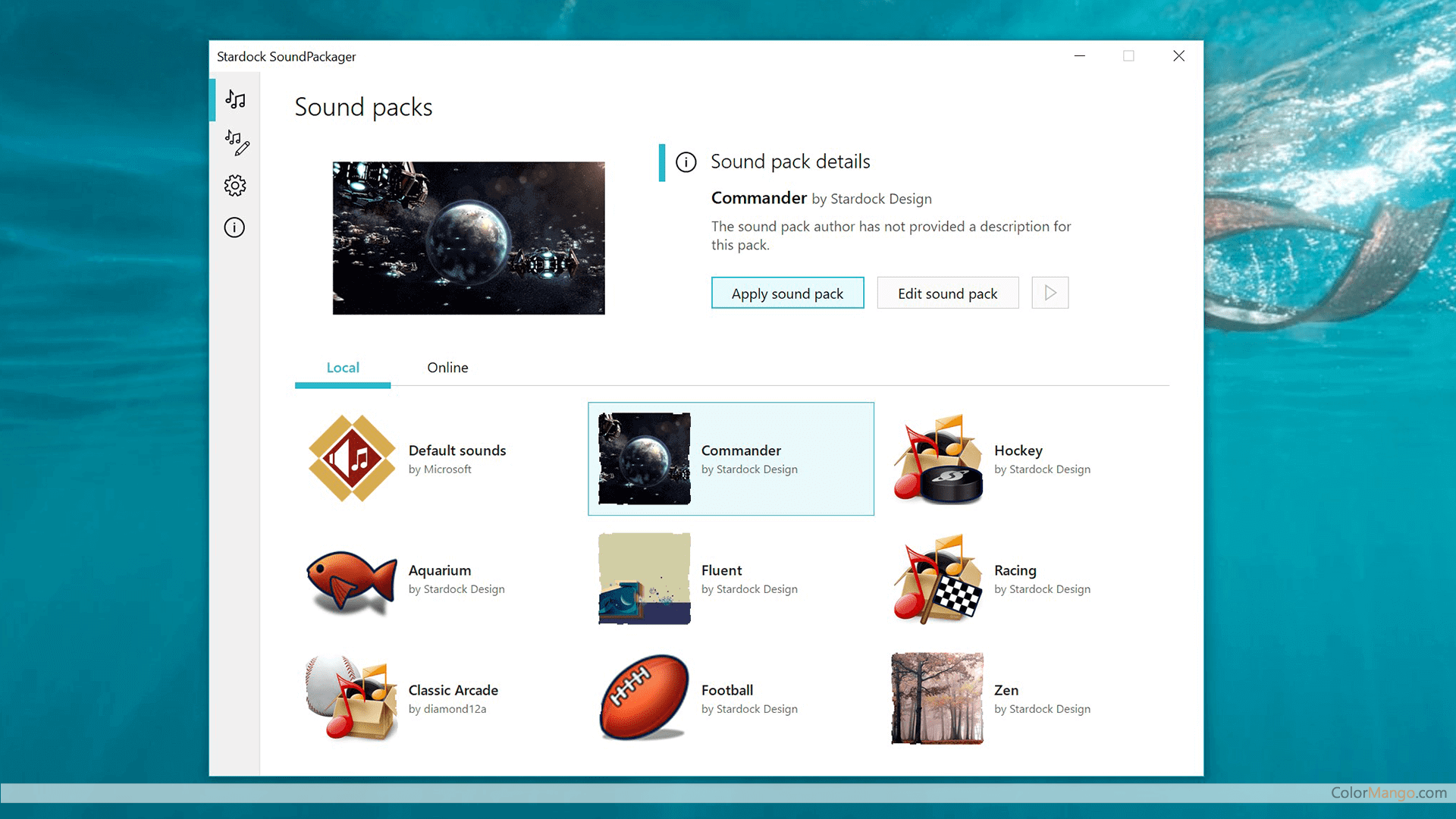
Task: Switch to the Online tab
Action: tap(447, 368)
